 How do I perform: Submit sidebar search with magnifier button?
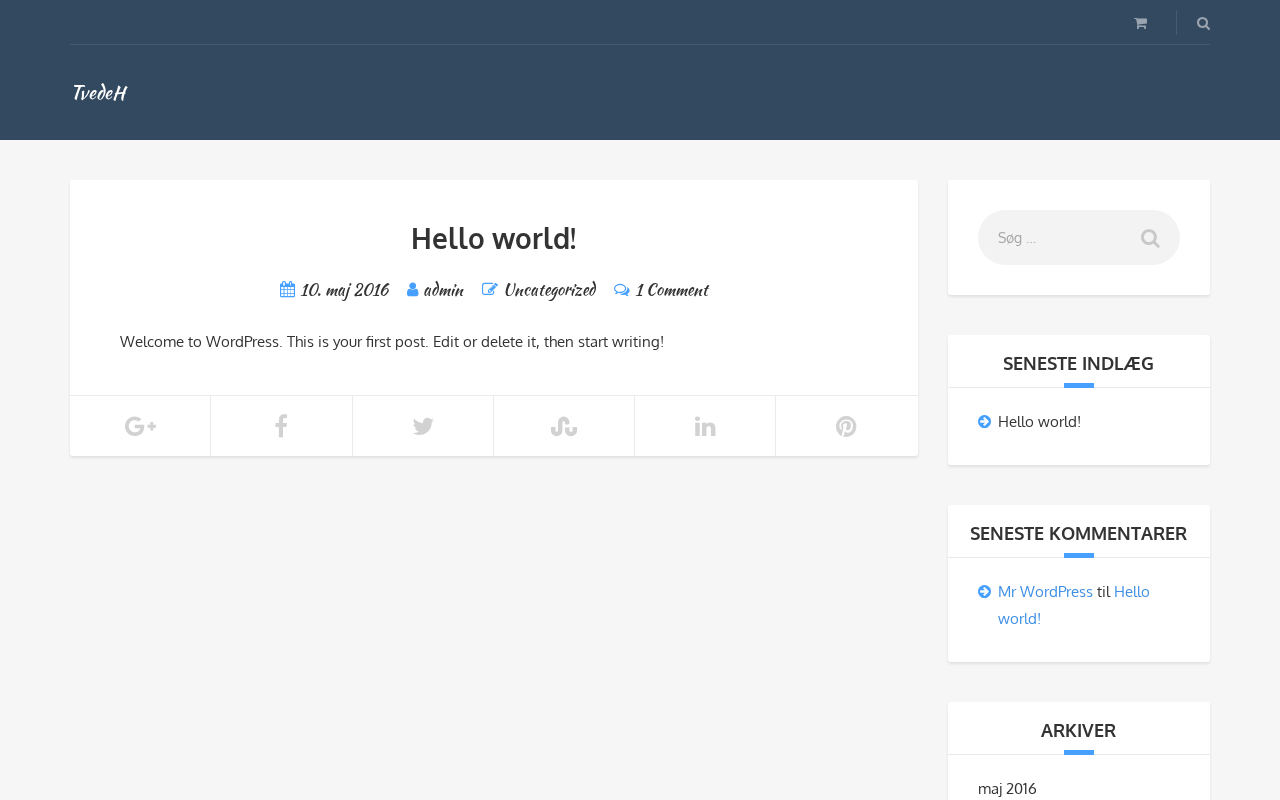pyautogui.click(x=1150, y=238)
